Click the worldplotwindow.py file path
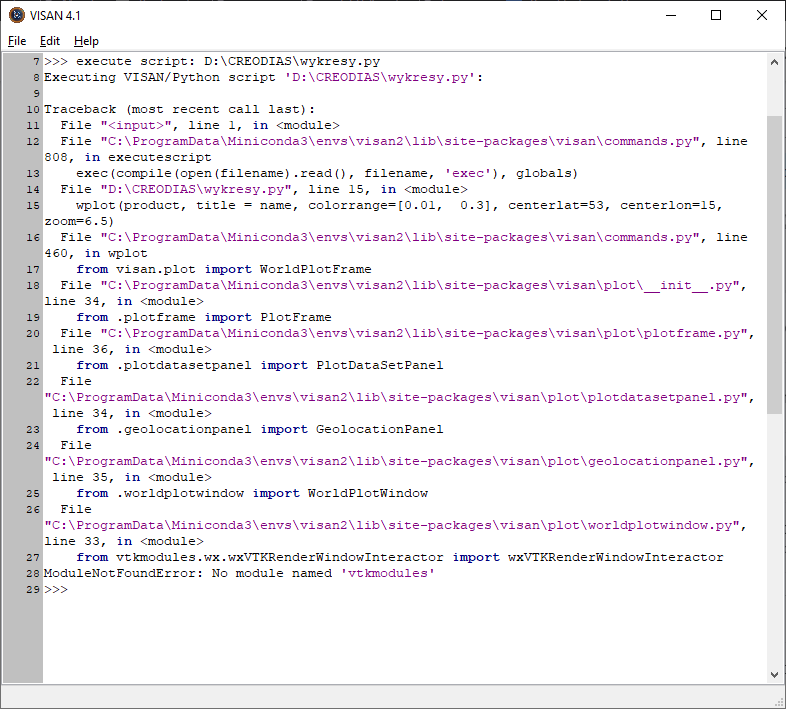The width and height of the screenshot is (786, 709). (x=391, y=525)
